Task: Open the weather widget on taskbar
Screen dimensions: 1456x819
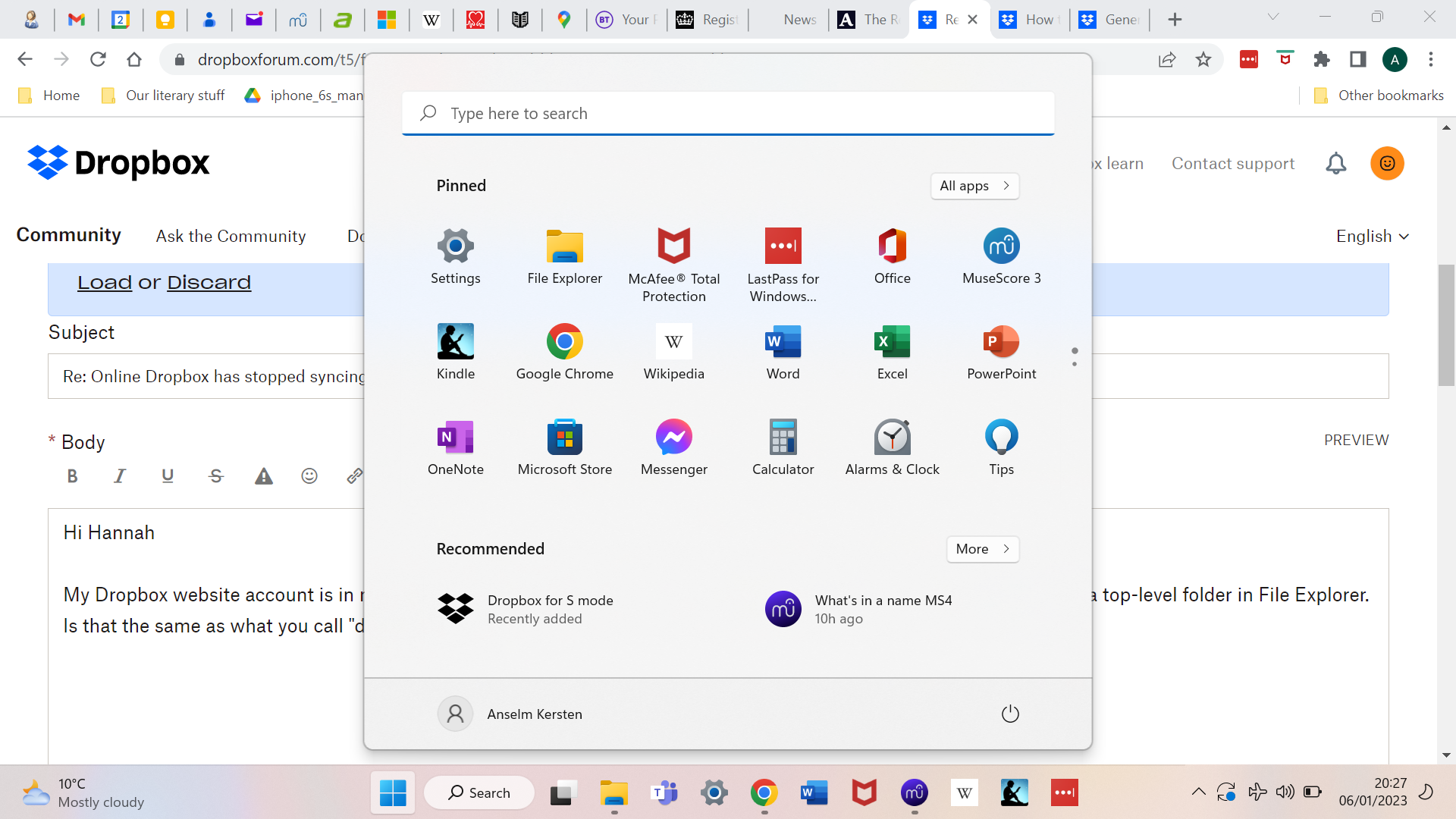Action: click(x=82, y=793)
